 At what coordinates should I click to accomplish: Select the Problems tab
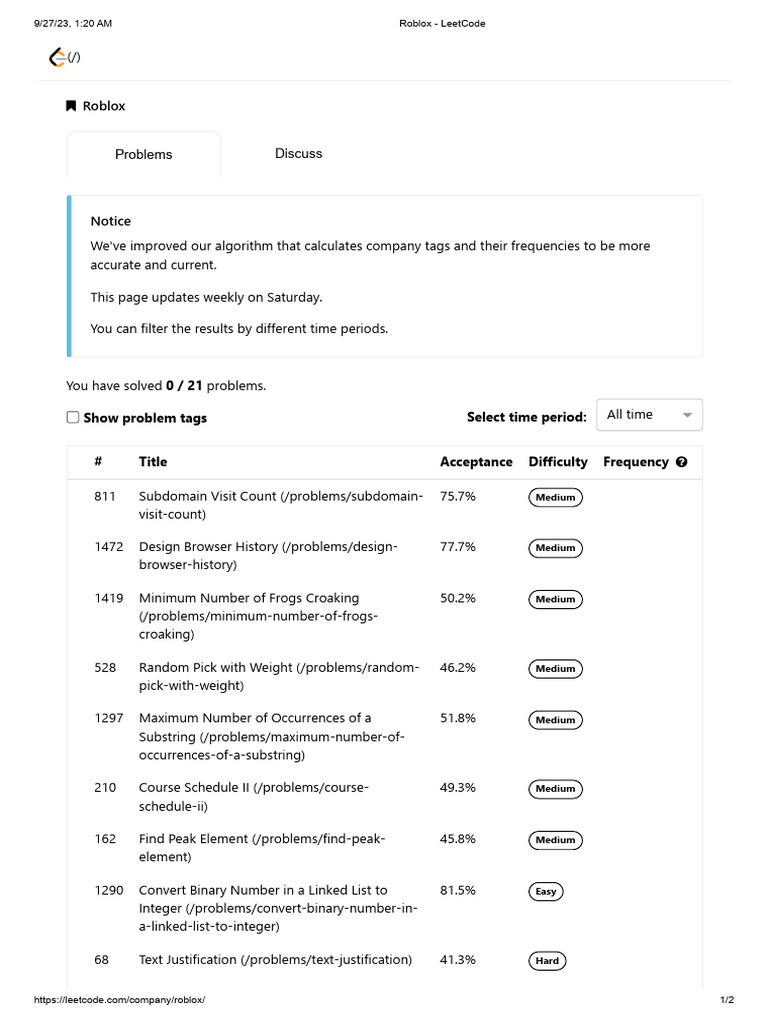(143, 154)
